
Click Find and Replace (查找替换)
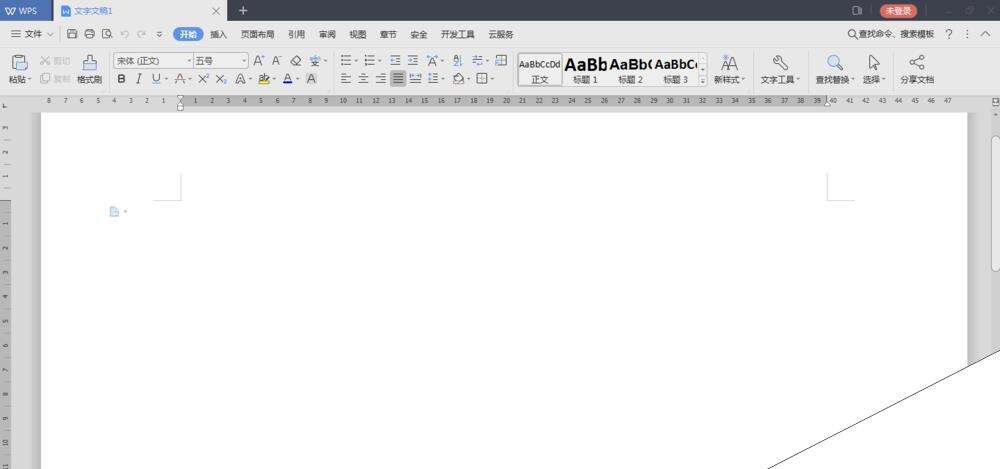pos(835,70)
